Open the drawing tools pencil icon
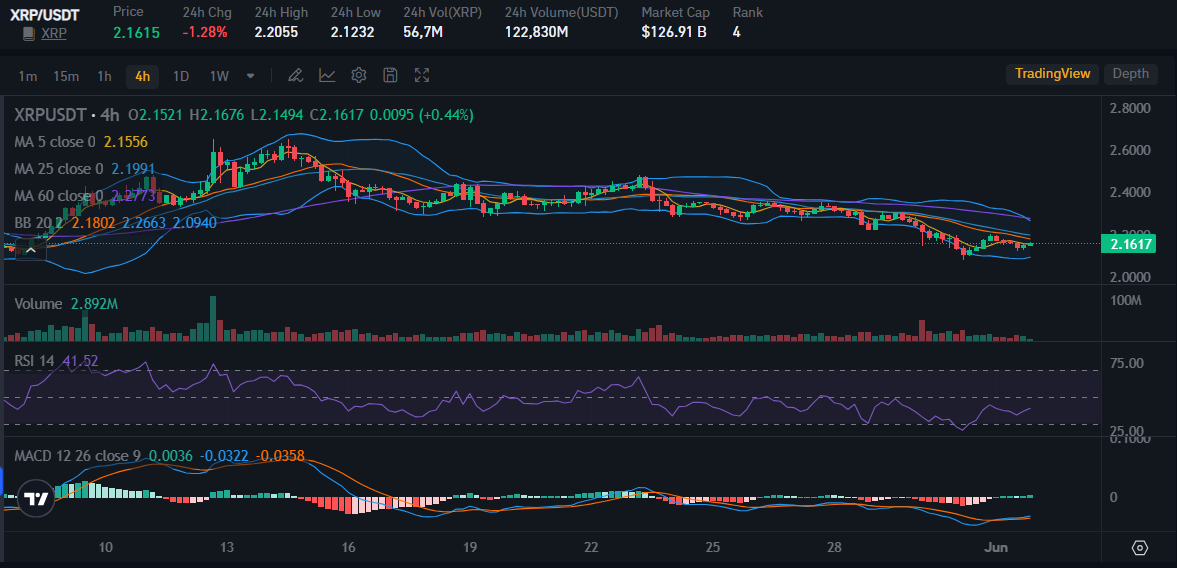1177x568 pixels. click(x=295, y=75)
